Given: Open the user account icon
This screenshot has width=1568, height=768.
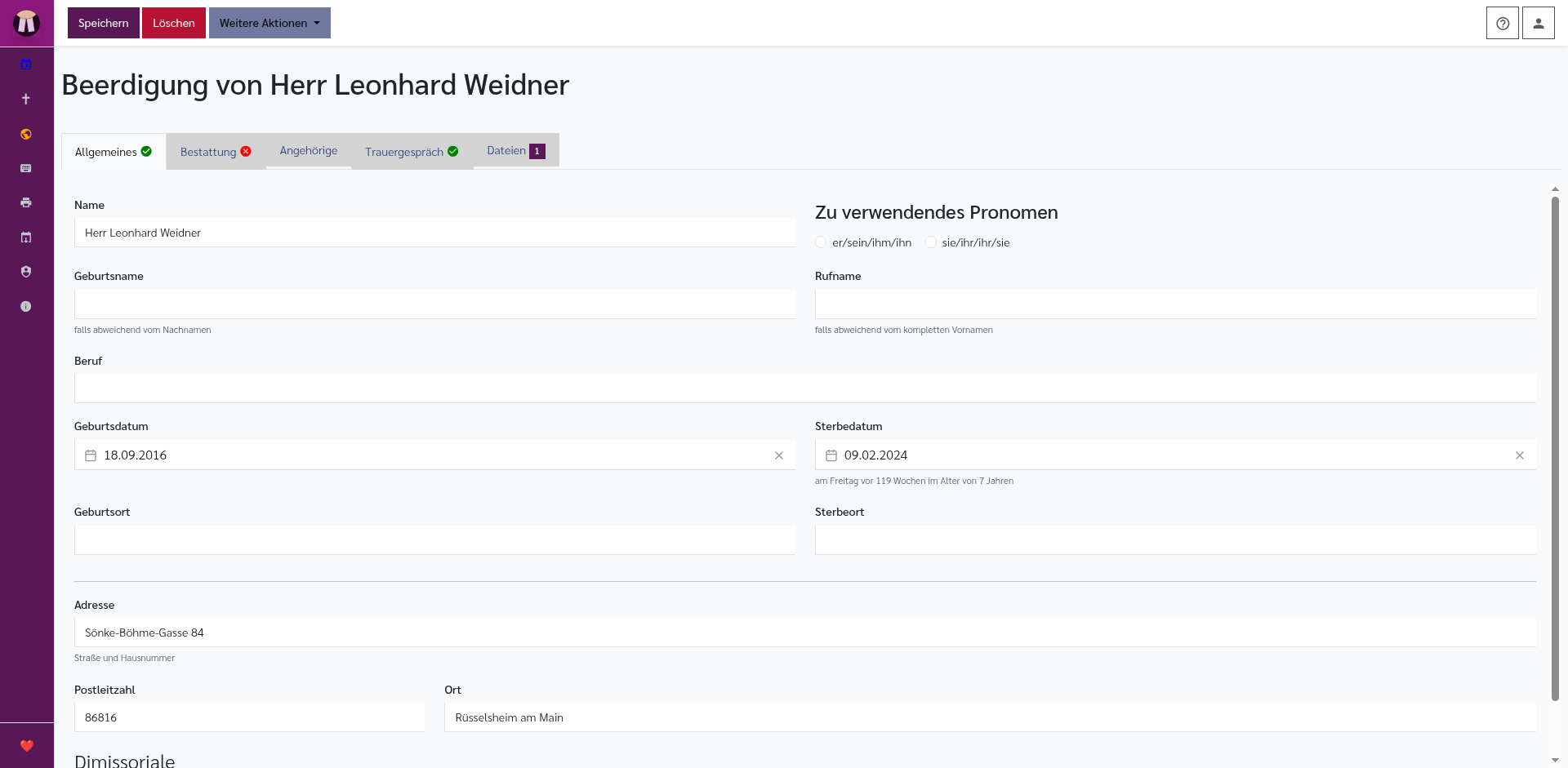Looking at the screenshot, I should click(1538, 23).
